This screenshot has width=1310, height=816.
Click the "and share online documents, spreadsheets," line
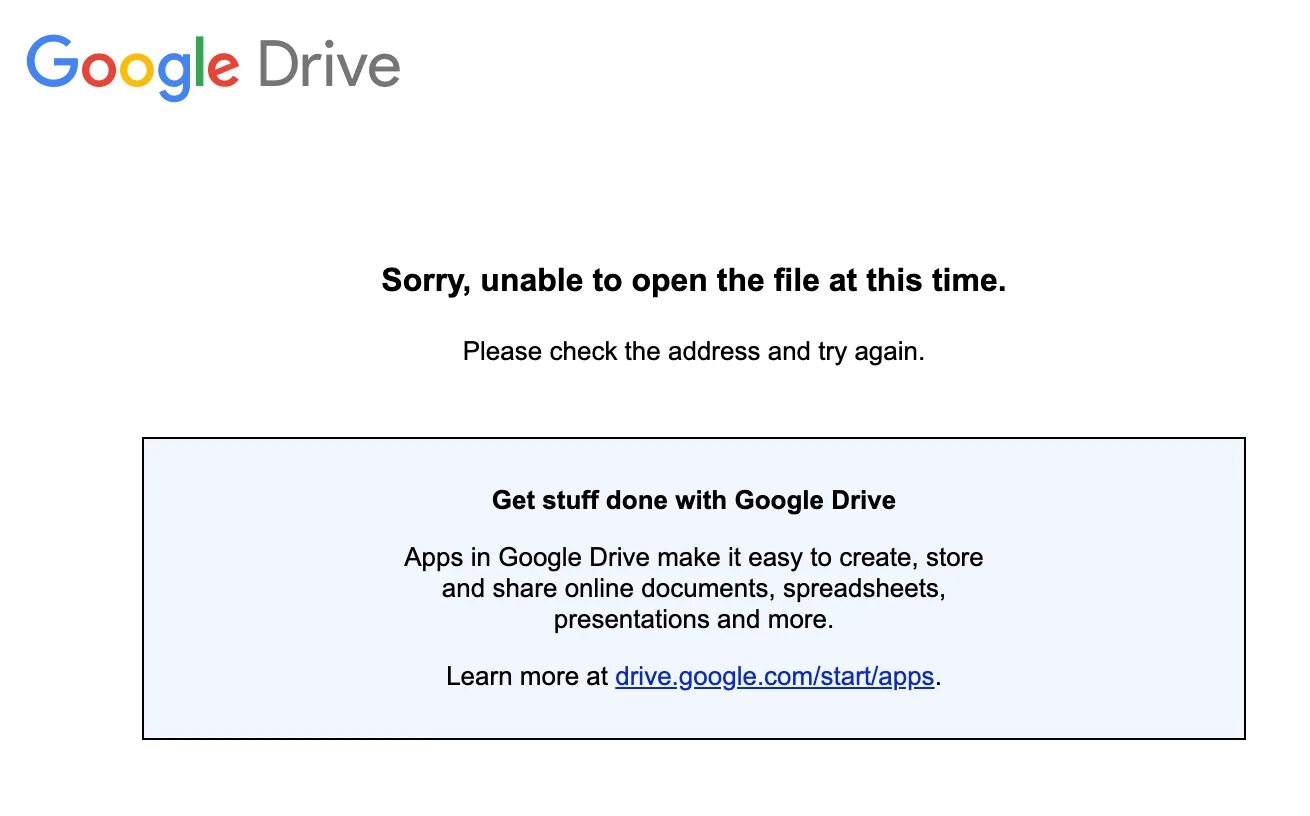point(693,588)
